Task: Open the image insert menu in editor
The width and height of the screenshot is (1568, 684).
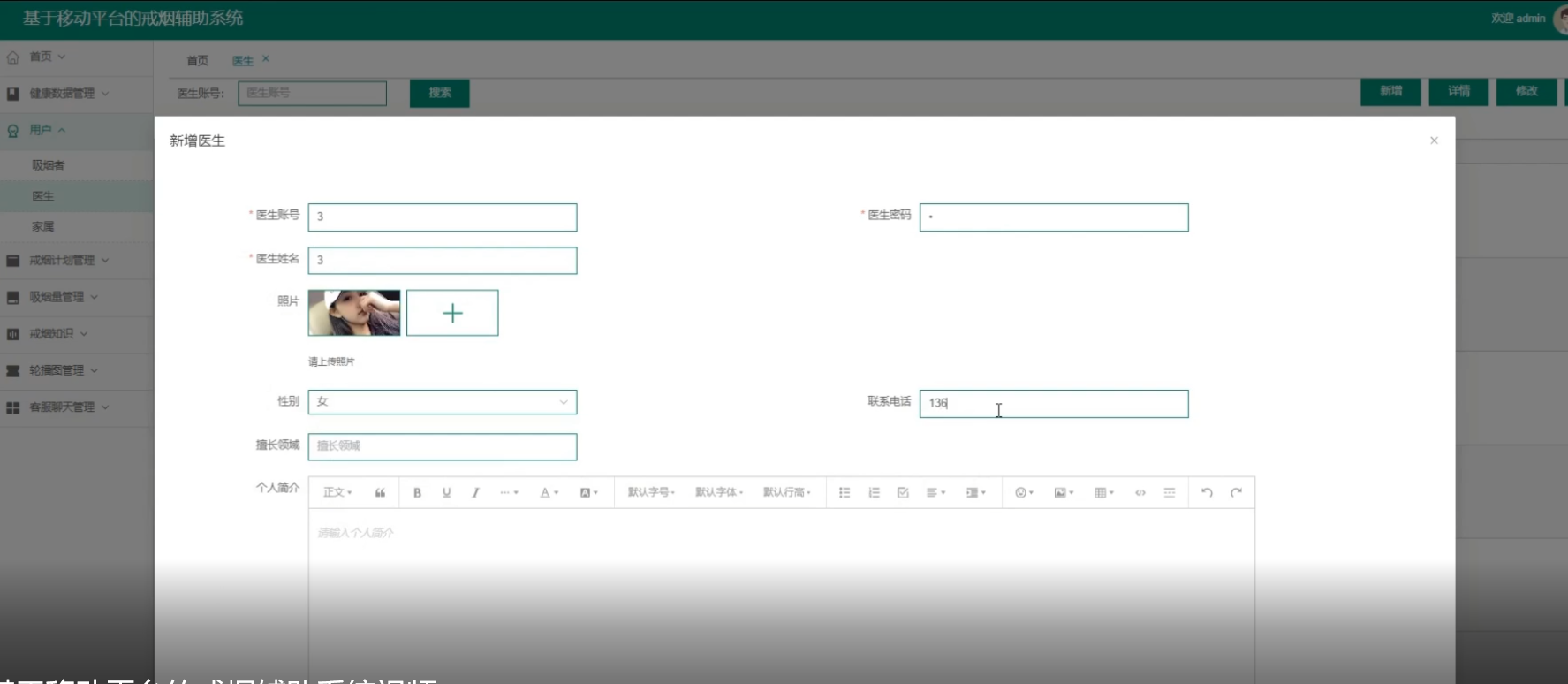Action: 1064,493
